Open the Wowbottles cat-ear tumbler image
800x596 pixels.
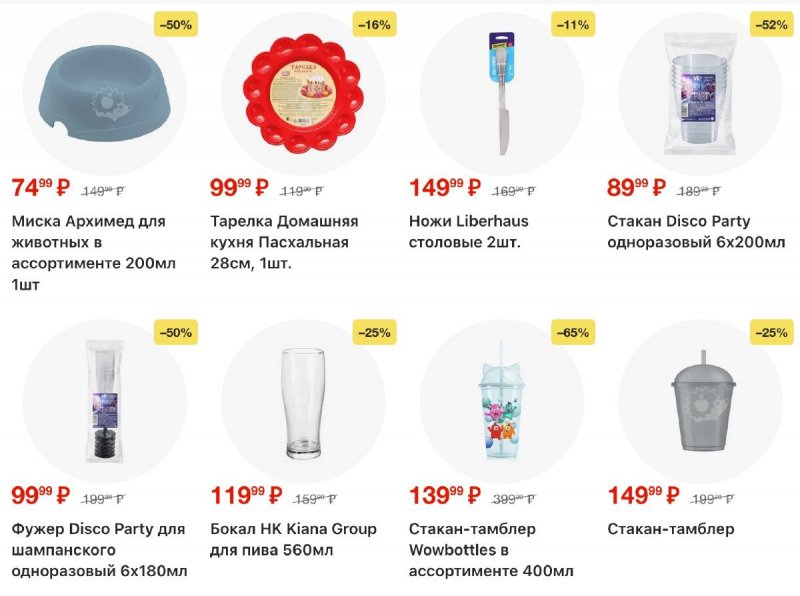501,402
